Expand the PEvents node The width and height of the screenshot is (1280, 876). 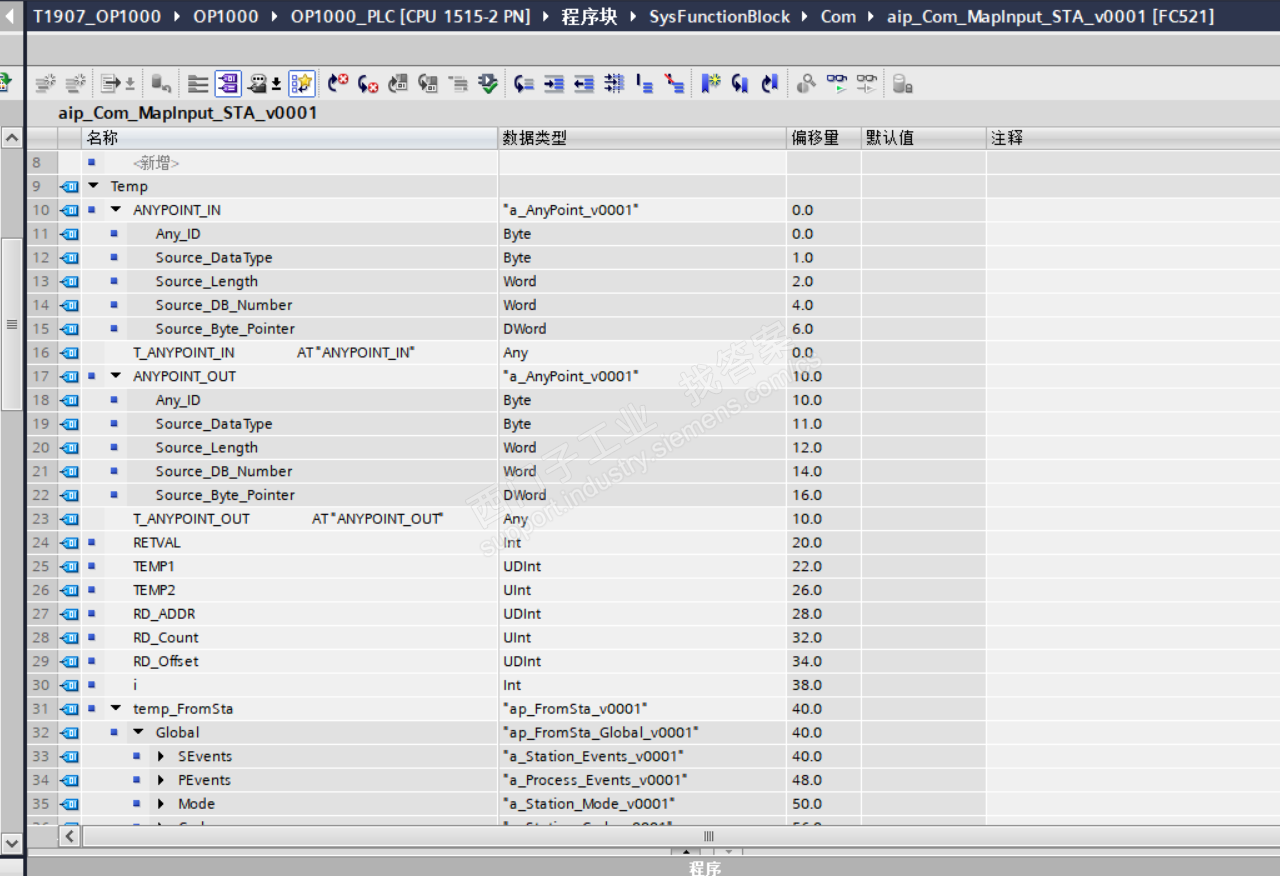pyautogui.click(x=161, y=780)
